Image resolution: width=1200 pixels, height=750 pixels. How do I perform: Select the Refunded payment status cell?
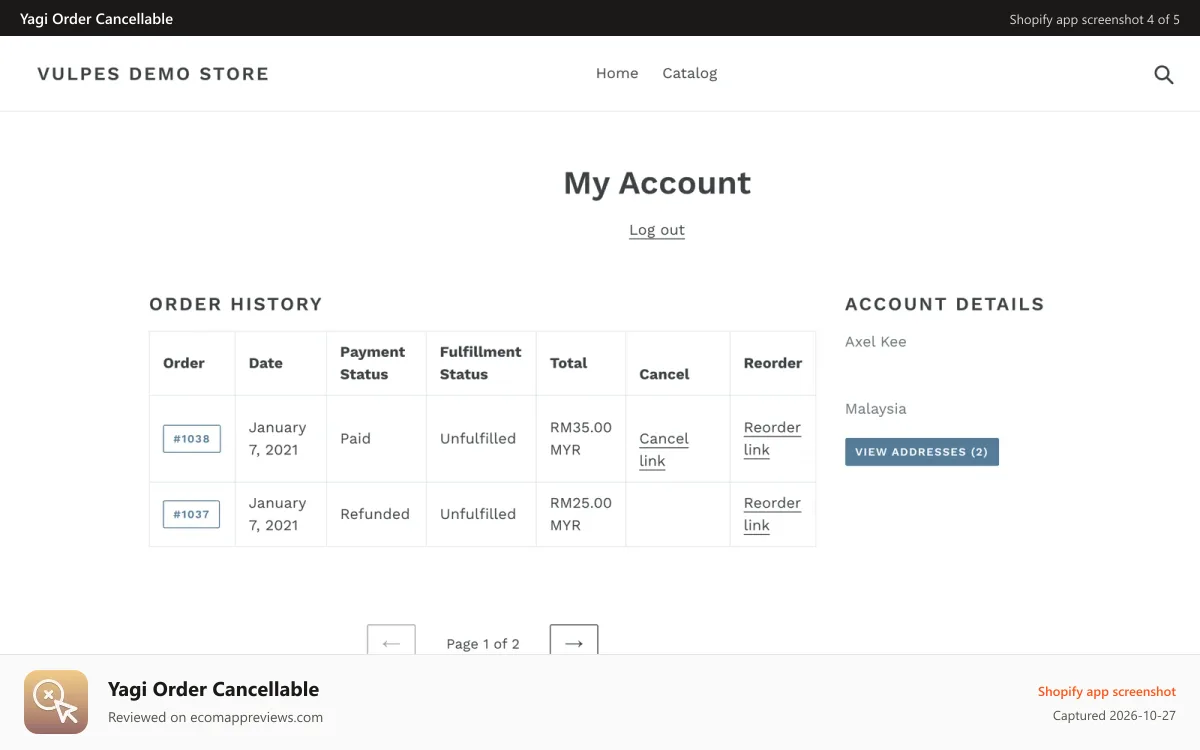(x=375, y=514)
